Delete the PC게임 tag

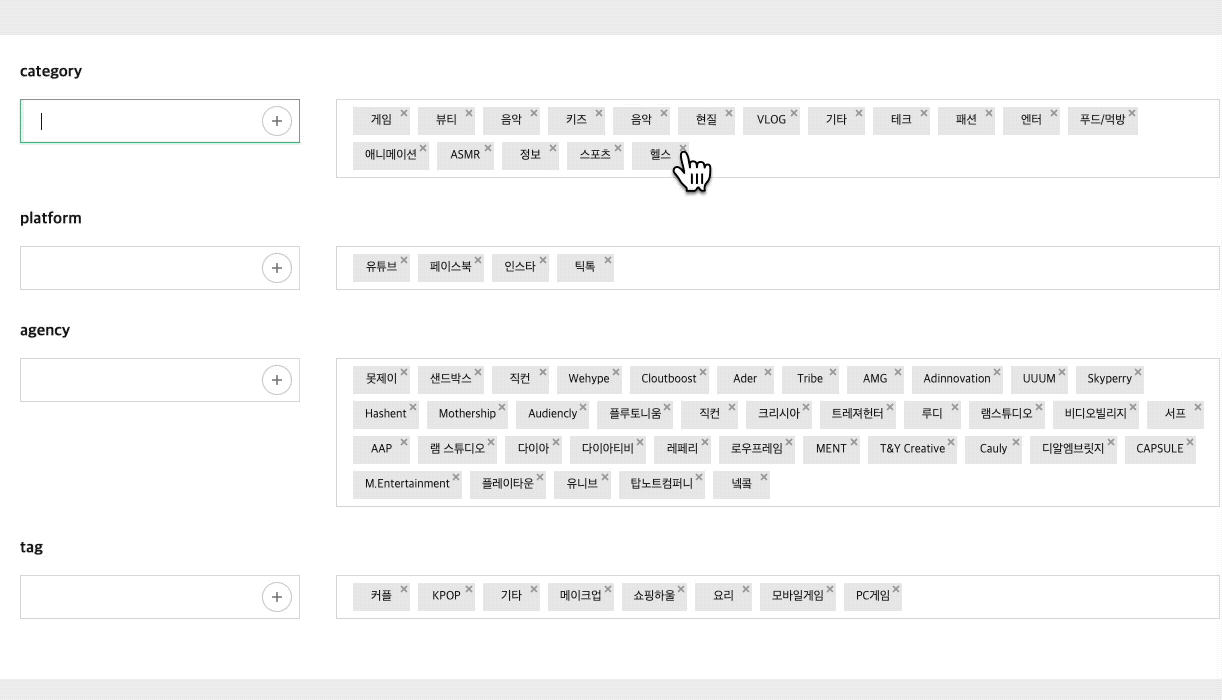point(896,588)
